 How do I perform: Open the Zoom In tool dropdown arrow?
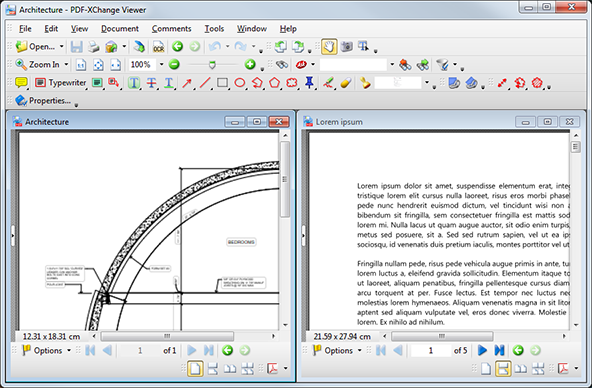click(x=66, y=65)
